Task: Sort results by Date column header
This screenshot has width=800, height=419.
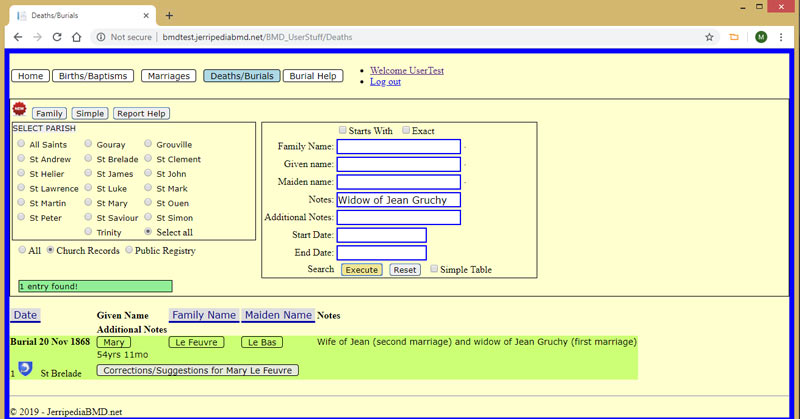Action: tap(25, 315)
